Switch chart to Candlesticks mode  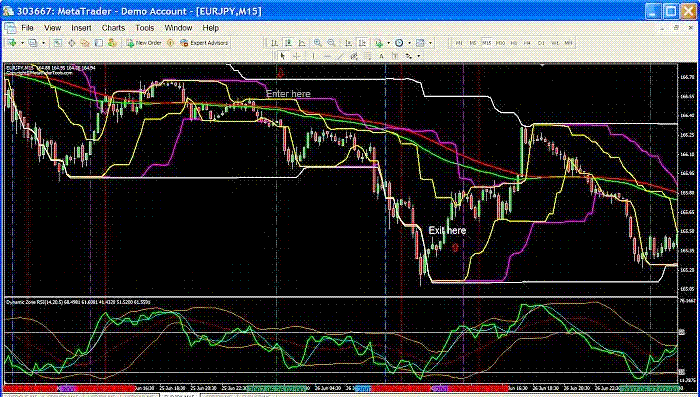(288, 43)
